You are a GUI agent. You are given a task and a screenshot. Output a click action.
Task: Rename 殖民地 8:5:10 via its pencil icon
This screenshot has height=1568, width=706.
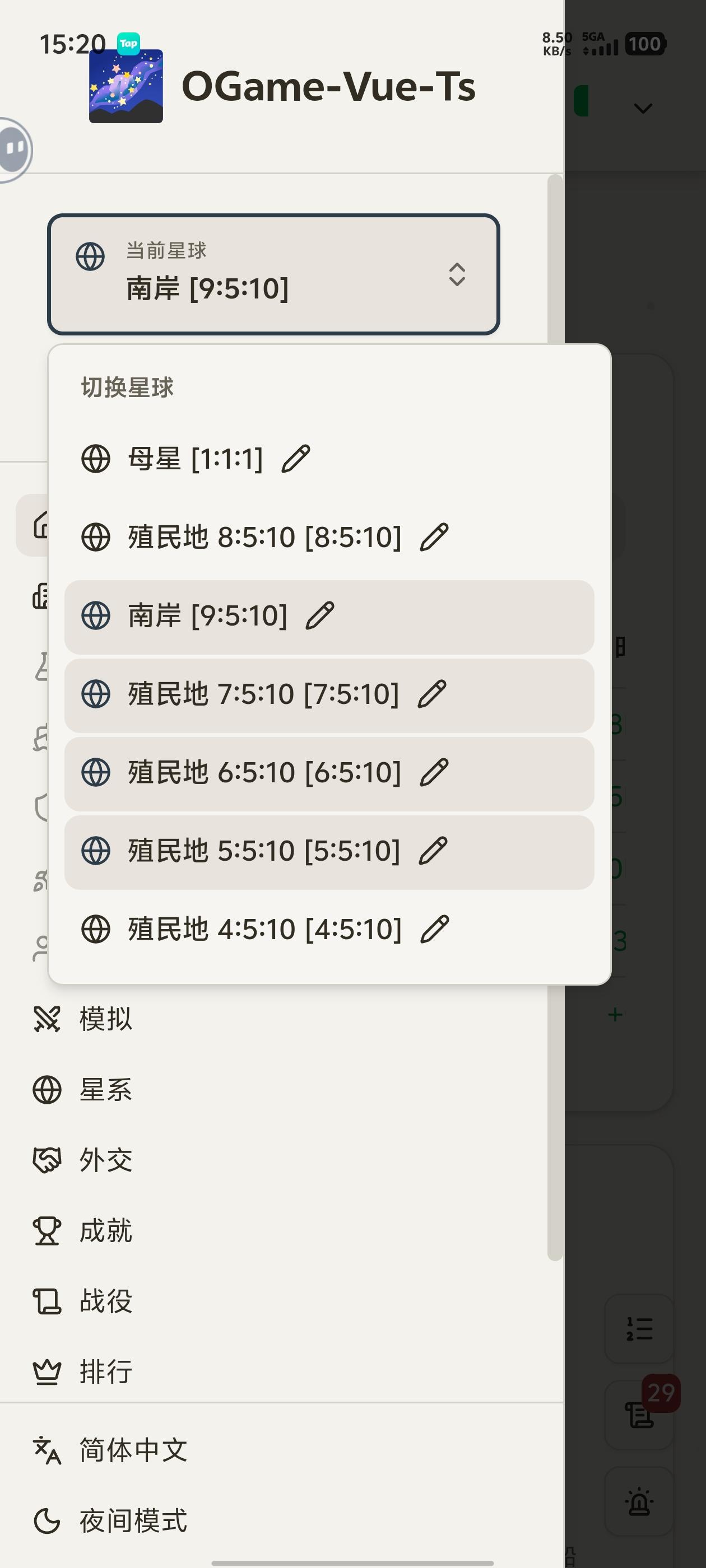point(434,538)
